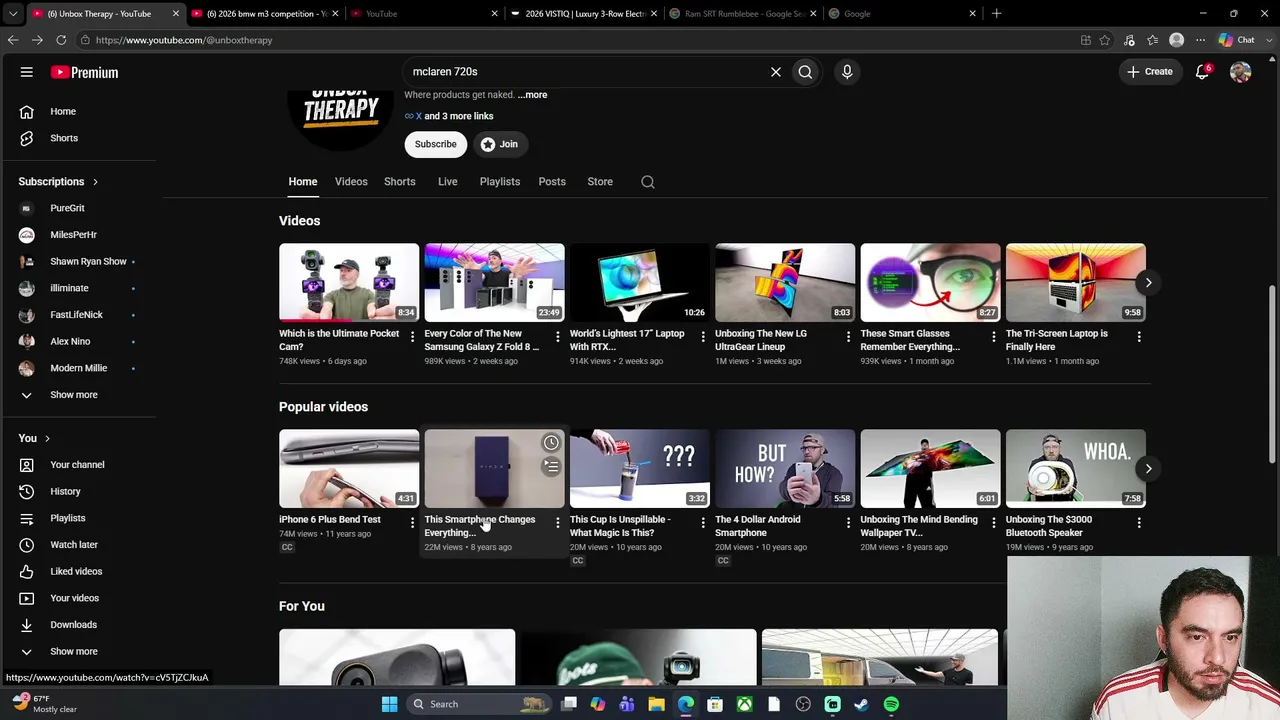Image resolution: width=1280 pixels, height=720 pixels.
Task: Open the account avatar menu
Action: tap(1240, 72)
